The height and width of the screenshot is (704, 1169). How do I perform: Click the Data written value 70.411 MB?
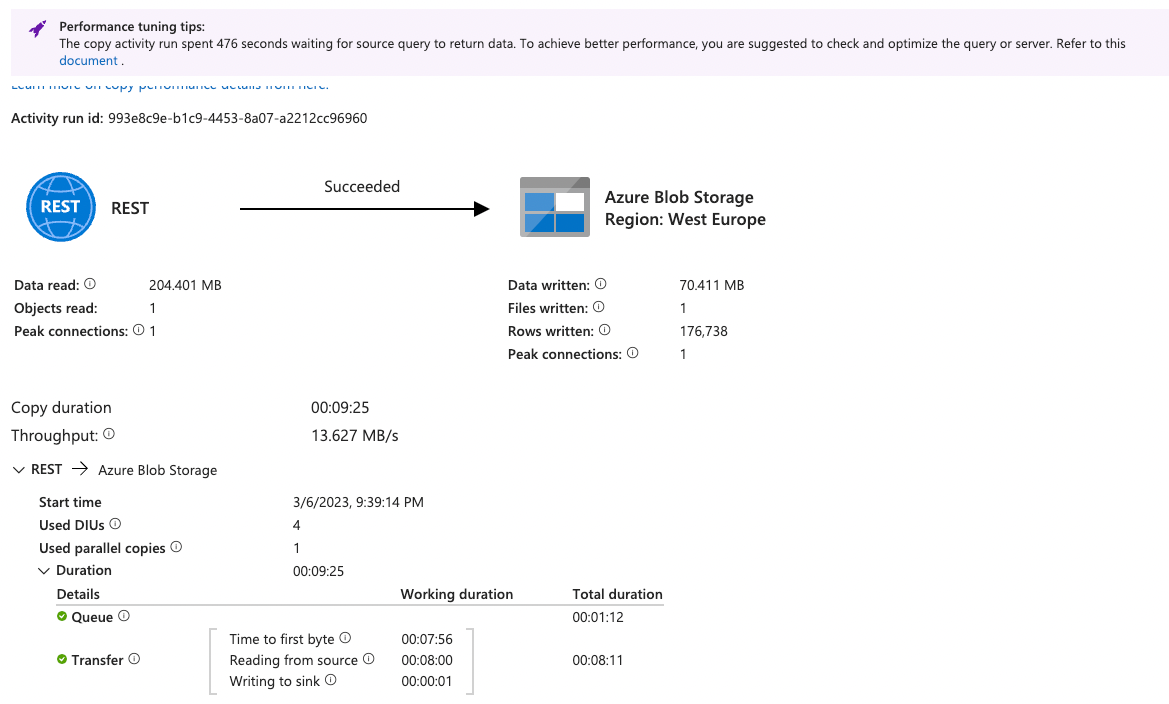[x=711, y=285]
